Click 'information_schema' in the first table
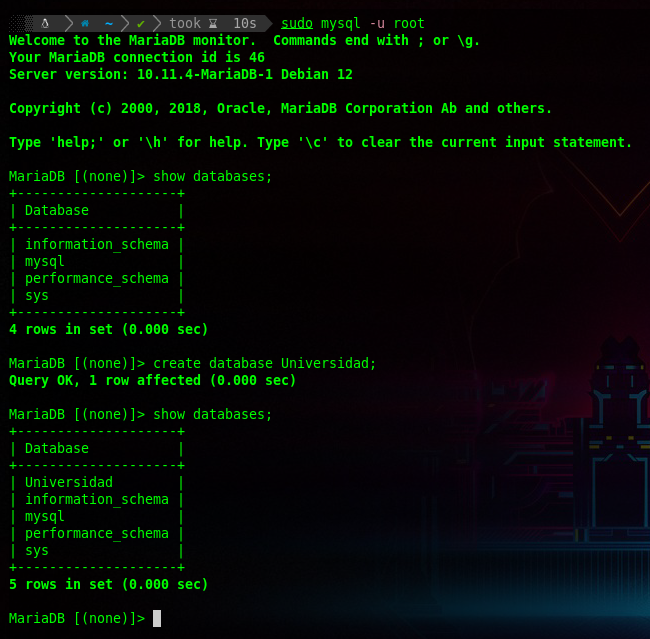The height and width of the screenshot is (639, 650). tap(96, 244)
